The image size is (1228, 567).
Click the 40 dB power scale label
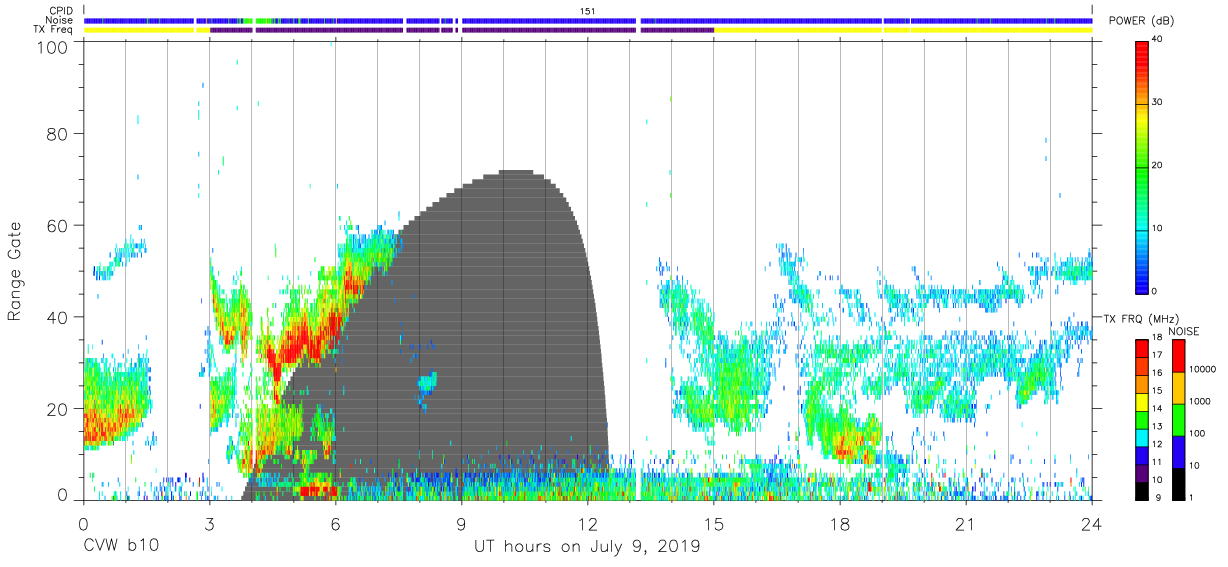click(x=1159, y=40)
